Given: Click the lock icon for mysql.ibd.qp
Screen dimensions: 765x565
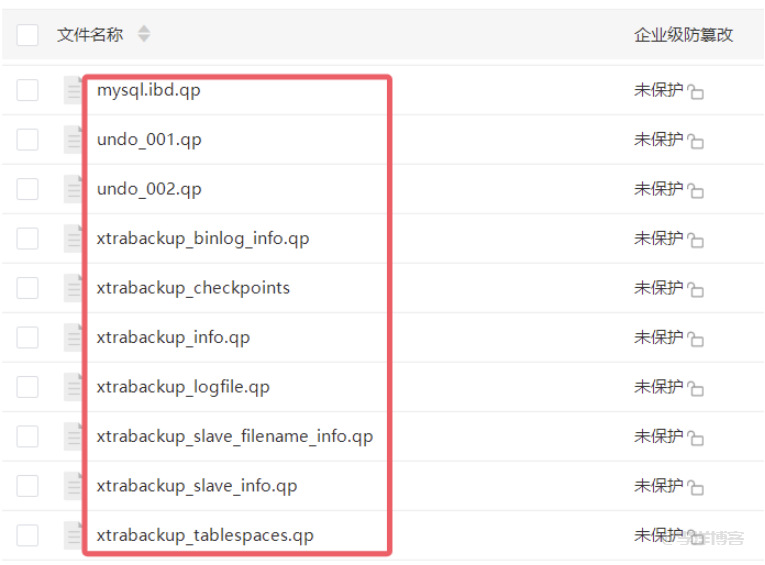Looking at the screenshot, I should pyautogui.click(x=696, y=92).
